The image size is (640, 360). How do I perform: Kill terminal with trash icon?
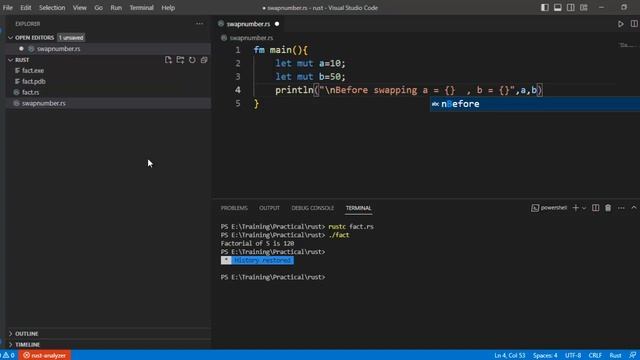[x=608, y=208]
